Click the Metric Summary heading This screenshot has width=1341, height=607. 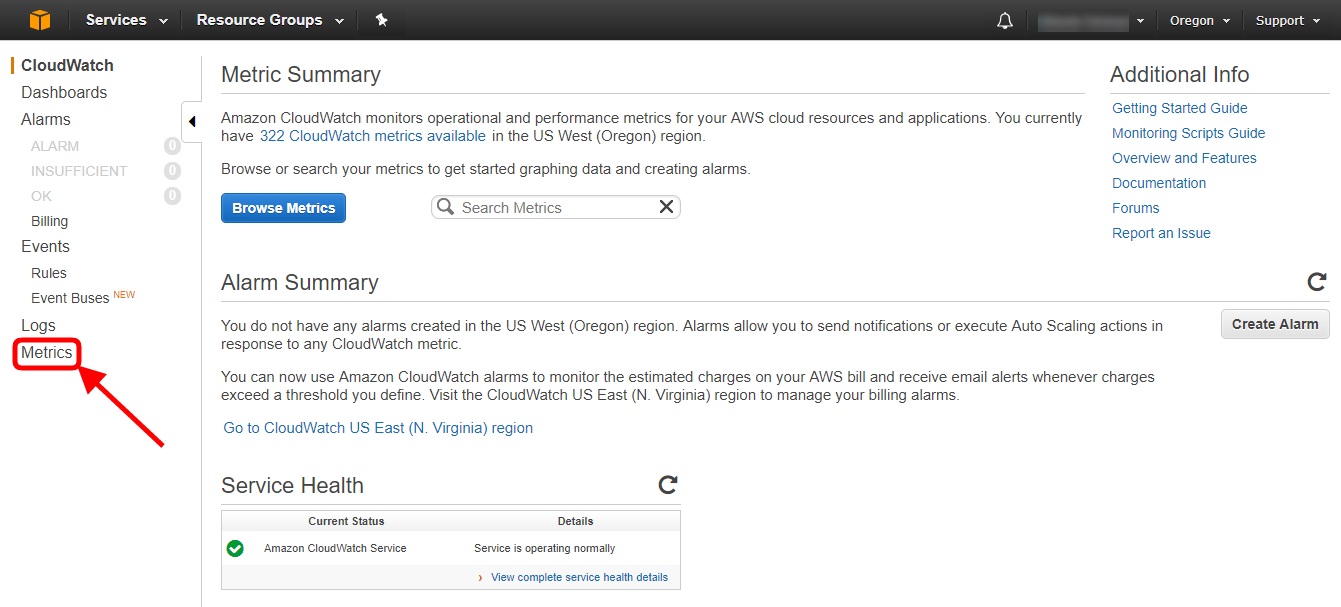coord(301,74)
